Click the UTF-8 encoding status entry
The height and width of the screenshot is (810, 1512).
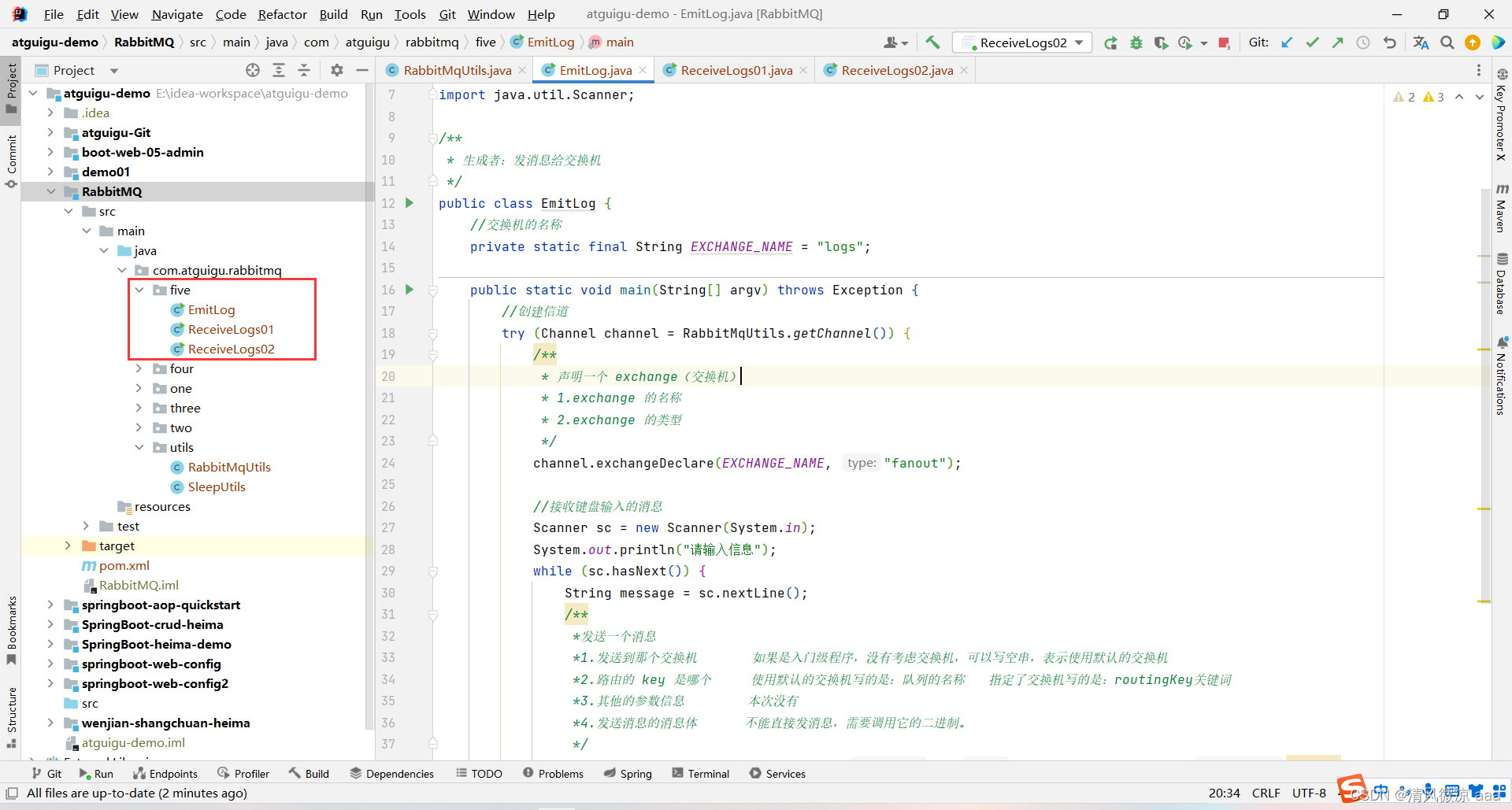pos(1309,793)
